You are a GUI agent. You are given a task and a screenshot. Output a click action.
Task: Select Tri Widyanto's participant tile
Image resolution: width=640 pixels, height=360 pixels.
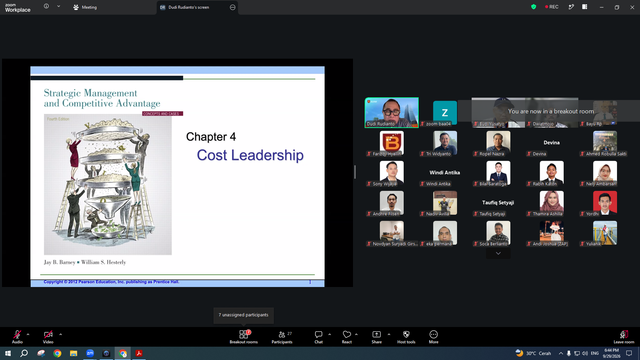tap(445, 143)
